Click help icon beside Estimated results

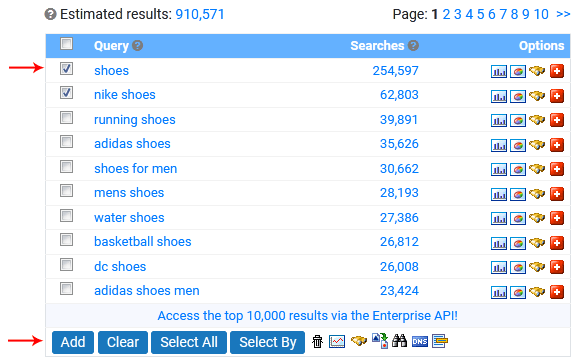(50, 14)
